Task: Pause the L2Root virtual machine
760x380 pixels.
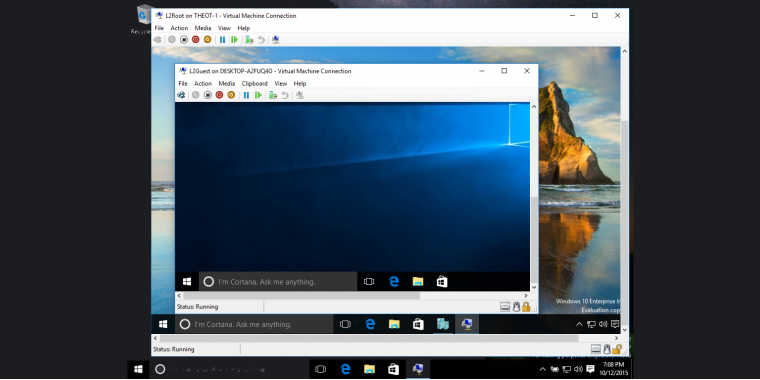Action: [x=222, y=40]
